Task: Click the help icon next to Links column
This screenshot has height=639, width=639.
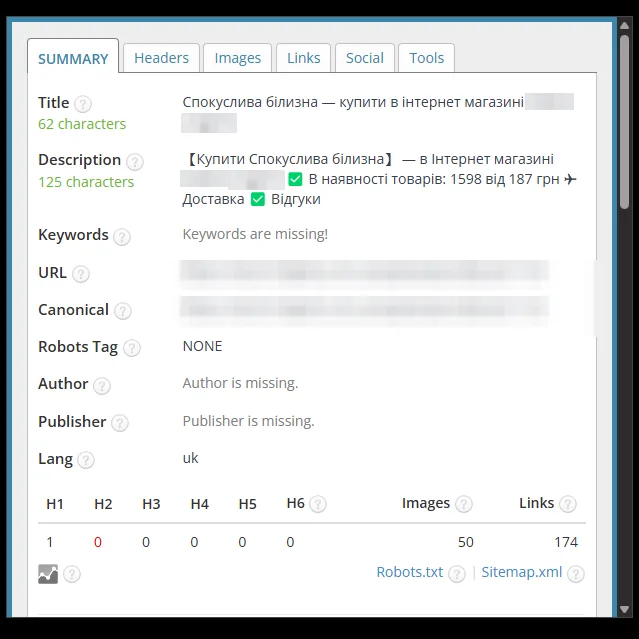Action: pos(568,504)
